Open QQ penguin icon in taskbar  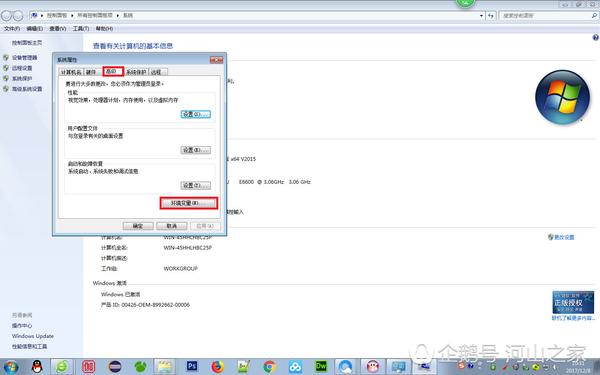(x=37, y=367)
